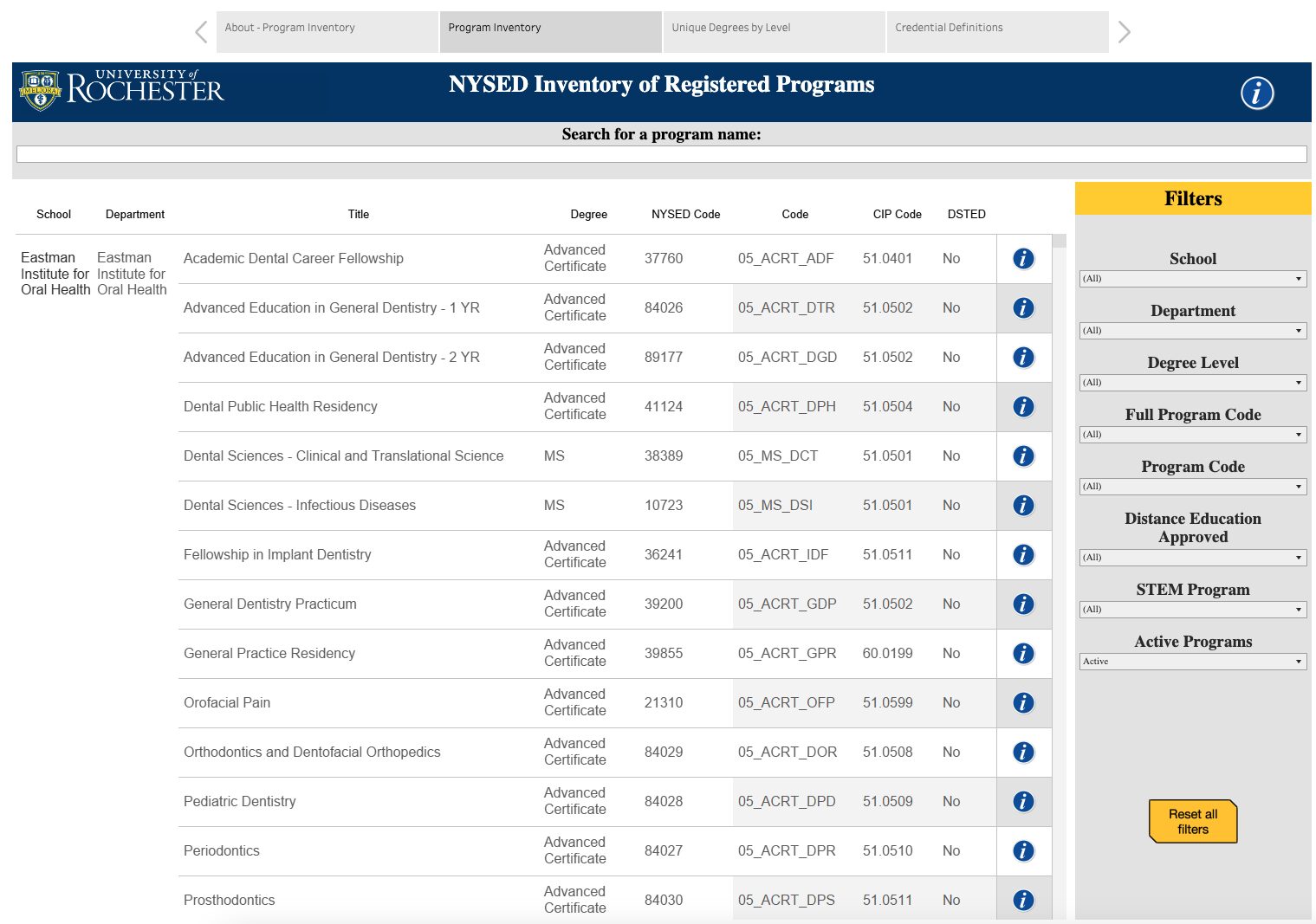Viewport: 1316px width, 924px height.
Task: Switch to About - Program Inventory tab
Action: point(327,32)
